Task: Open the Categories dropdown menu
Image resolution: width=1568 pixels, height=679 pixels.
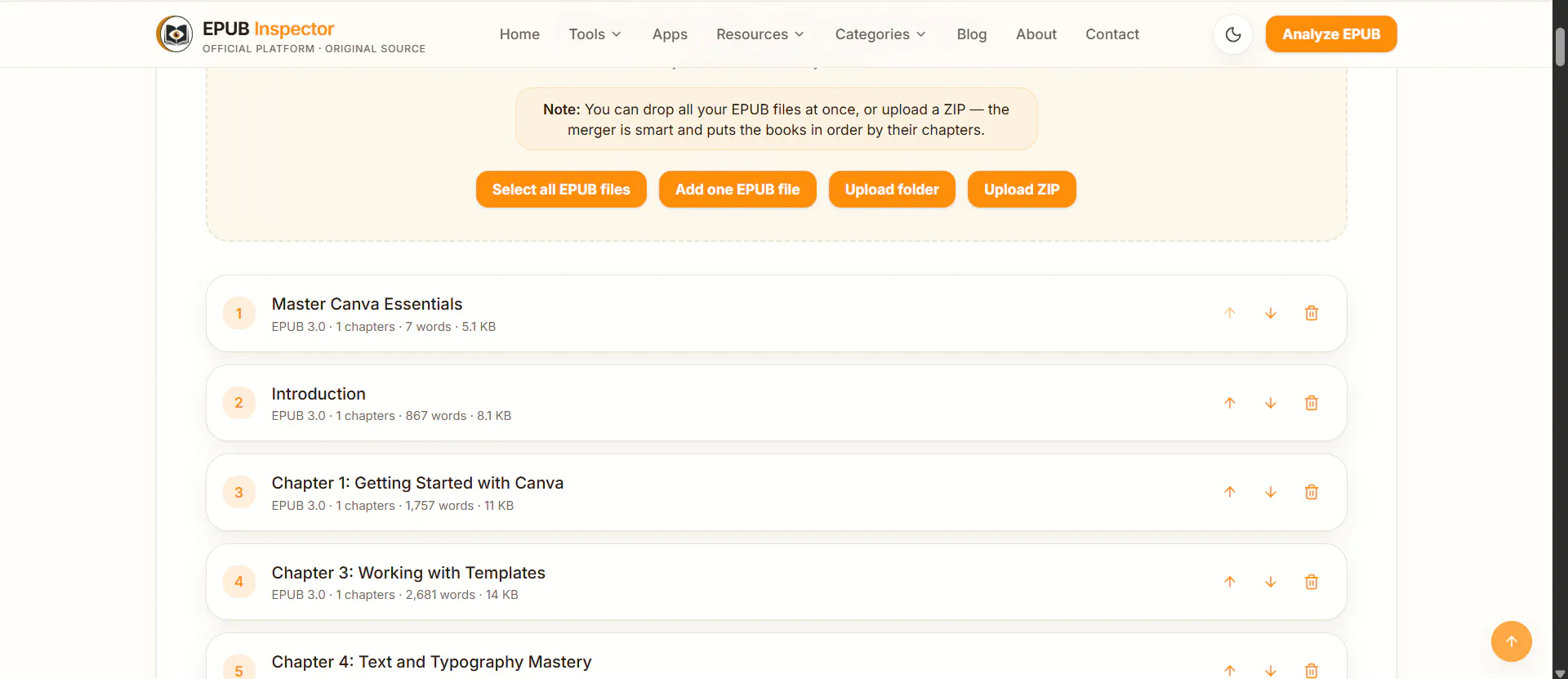Action: [x=880, y=34]
